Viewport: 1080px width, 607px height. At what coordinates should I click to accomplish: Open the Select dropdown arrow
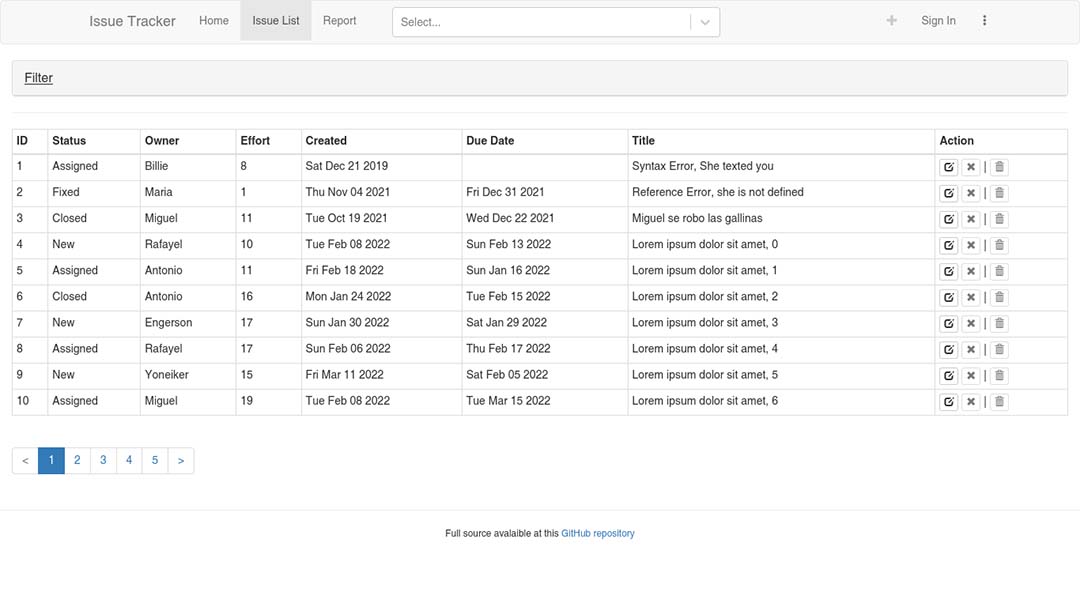tap(705, 22)
